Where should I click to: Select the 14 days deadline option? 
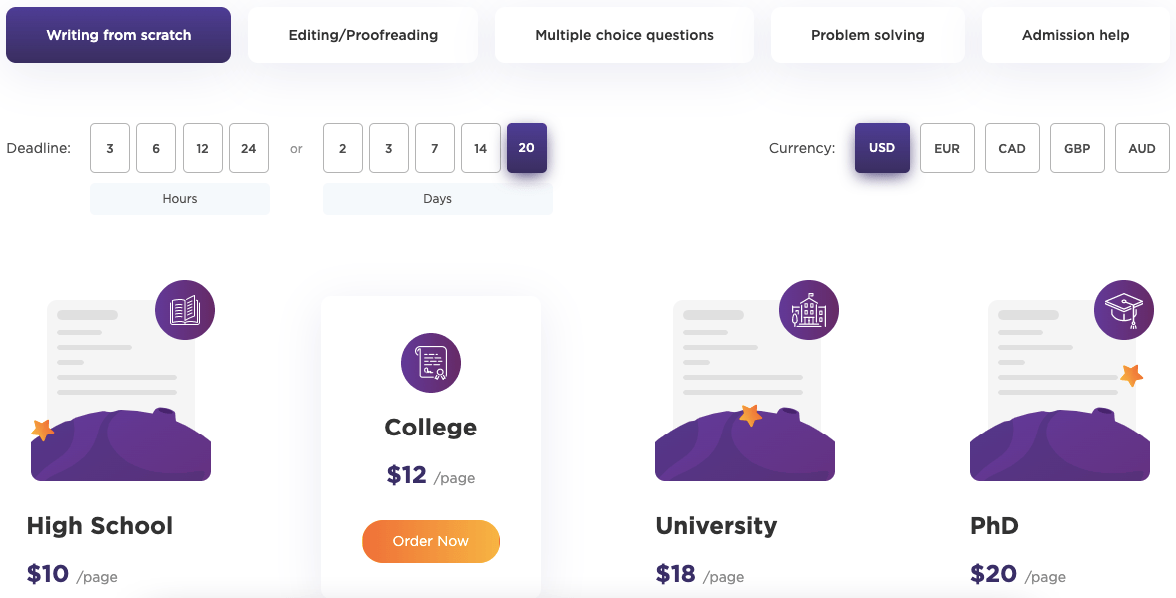(480, 148)
